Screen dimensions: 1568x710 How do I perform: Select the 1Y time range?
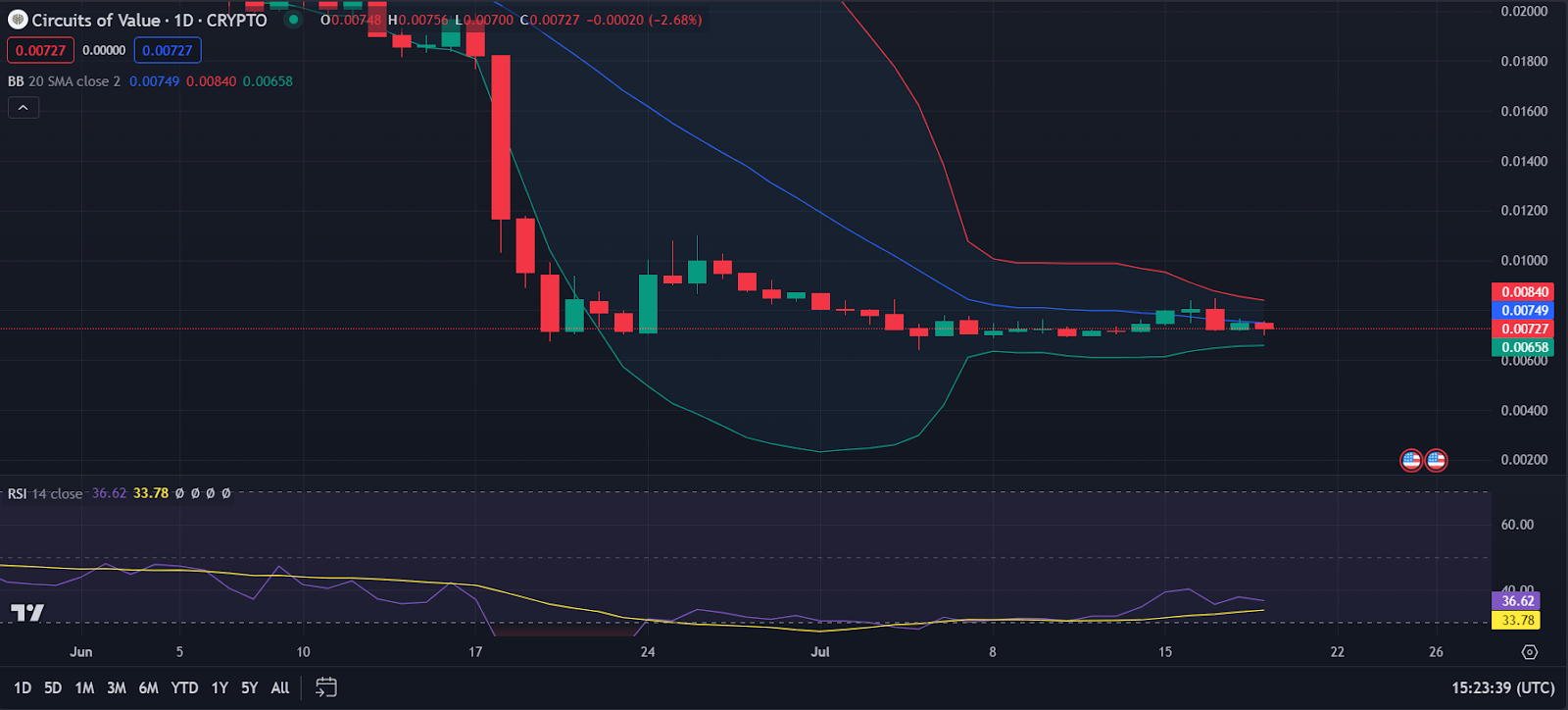220,688
